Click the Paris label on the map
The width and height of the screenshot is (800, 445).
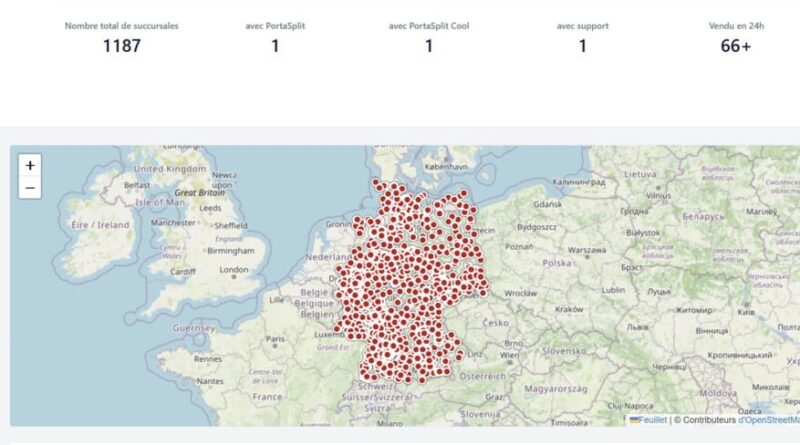275,339
